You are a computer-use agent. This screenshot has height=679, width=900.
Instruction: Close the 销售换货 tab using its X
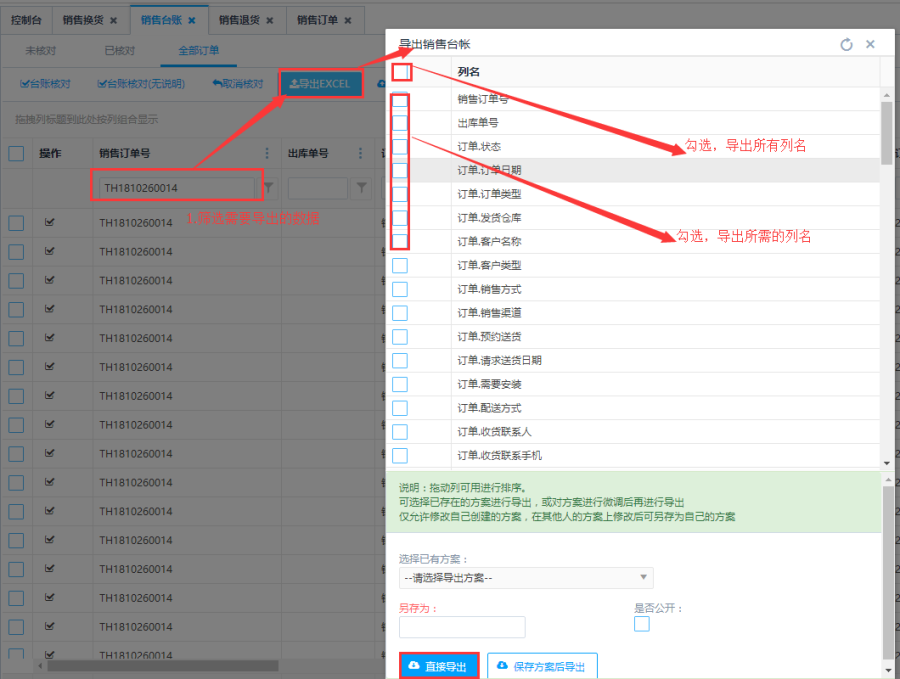click(113, 20)
